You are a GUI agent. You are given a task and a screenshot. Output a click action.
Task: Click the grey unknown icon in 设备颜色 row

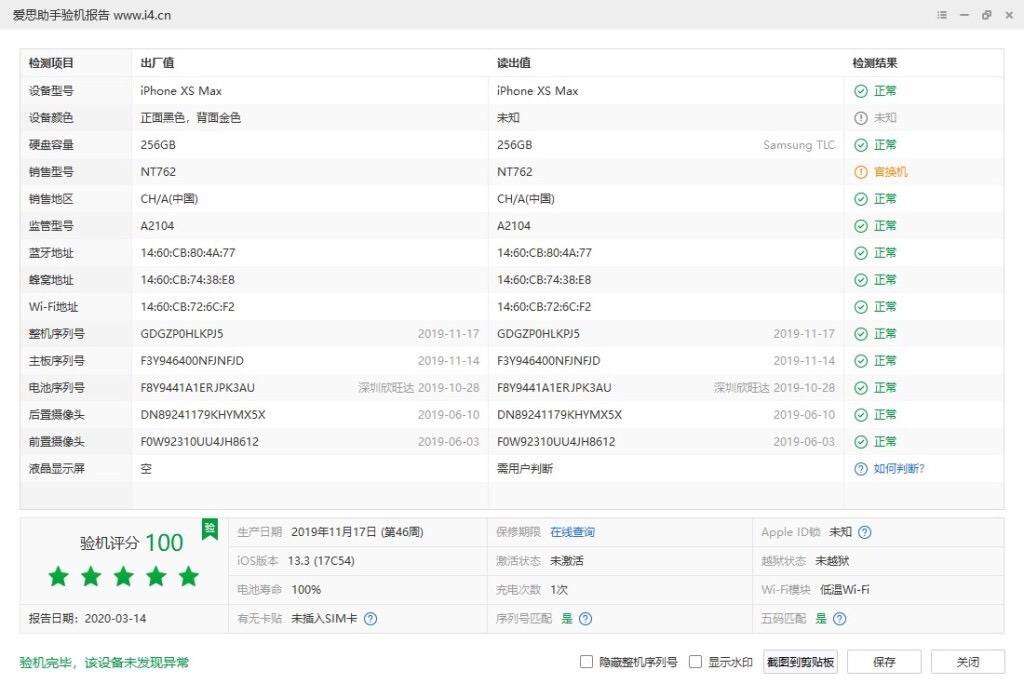click(861, 118)
